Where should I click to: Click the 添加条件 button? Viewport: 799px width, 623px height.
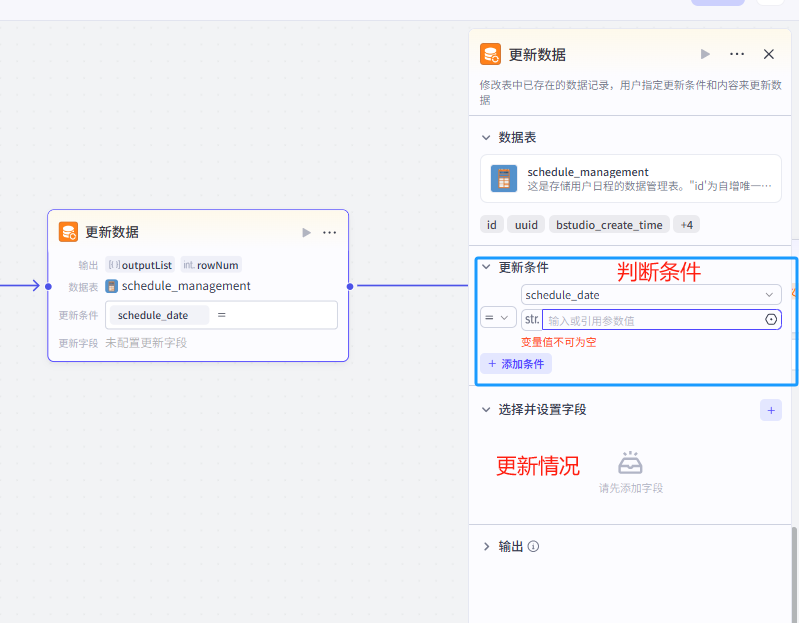coord(516,364)
